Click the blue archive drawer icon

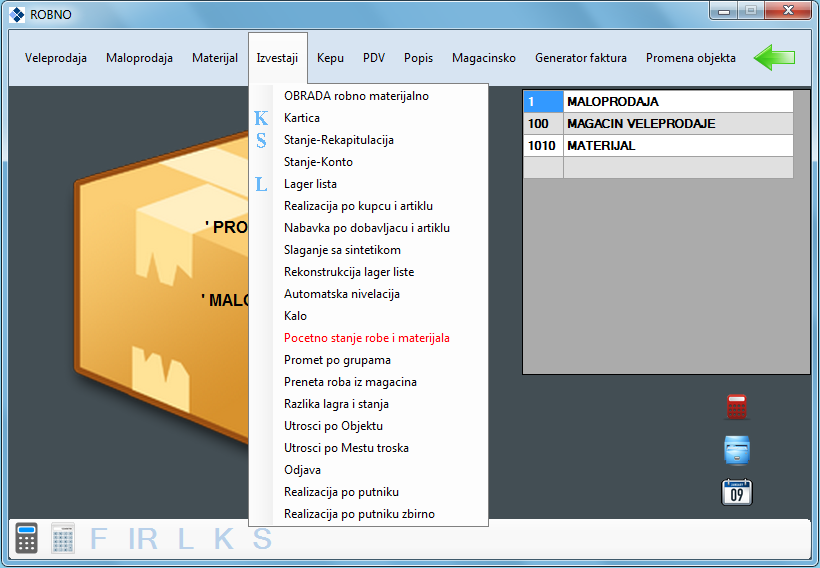point(737,450)
